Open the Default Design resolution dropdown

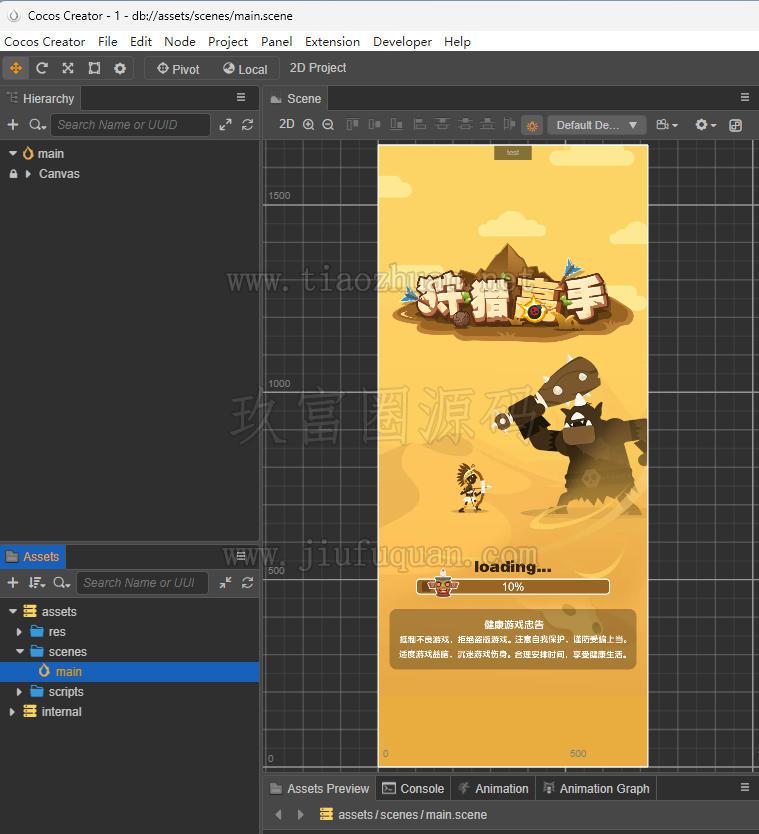coord(596,125)
